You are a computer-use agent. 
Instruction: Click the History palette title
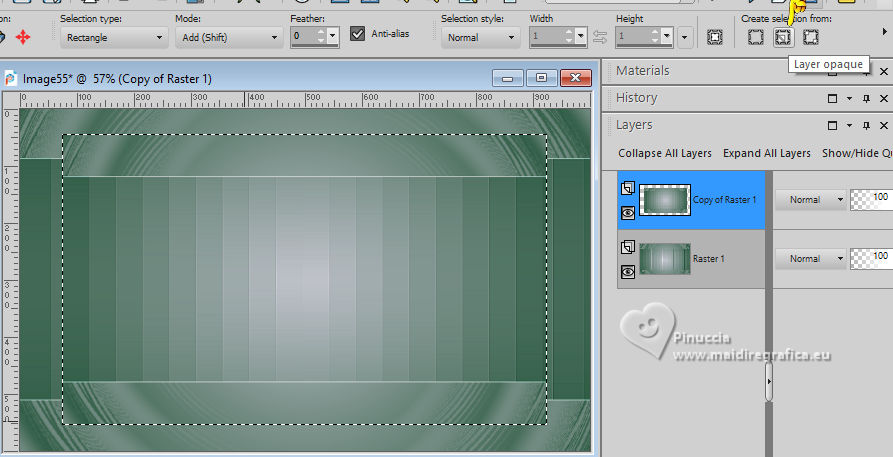(x=637, y=98)
